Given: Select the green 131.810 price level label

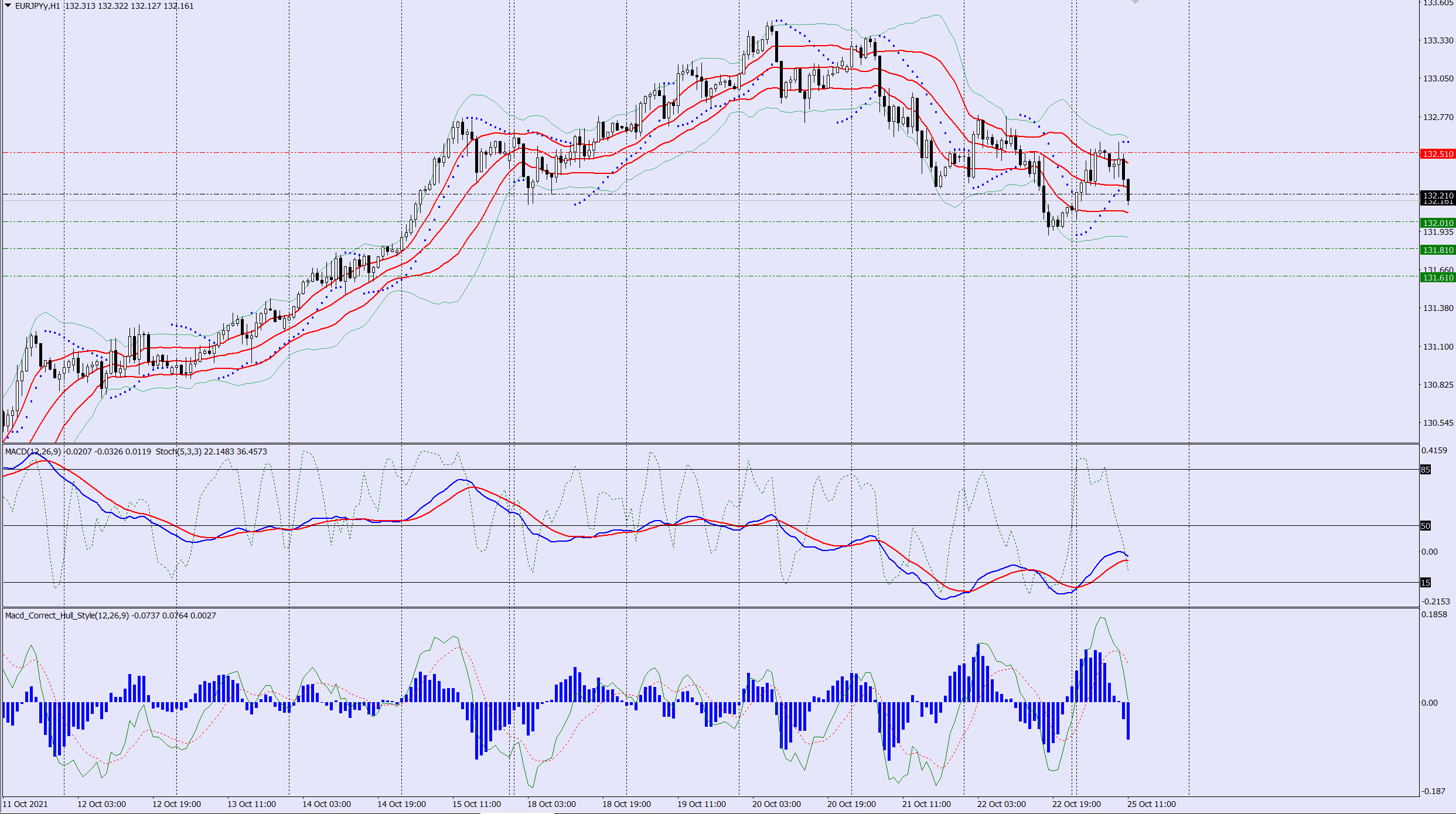Looking at the screenshot, I should click(x=1438, y=250).
